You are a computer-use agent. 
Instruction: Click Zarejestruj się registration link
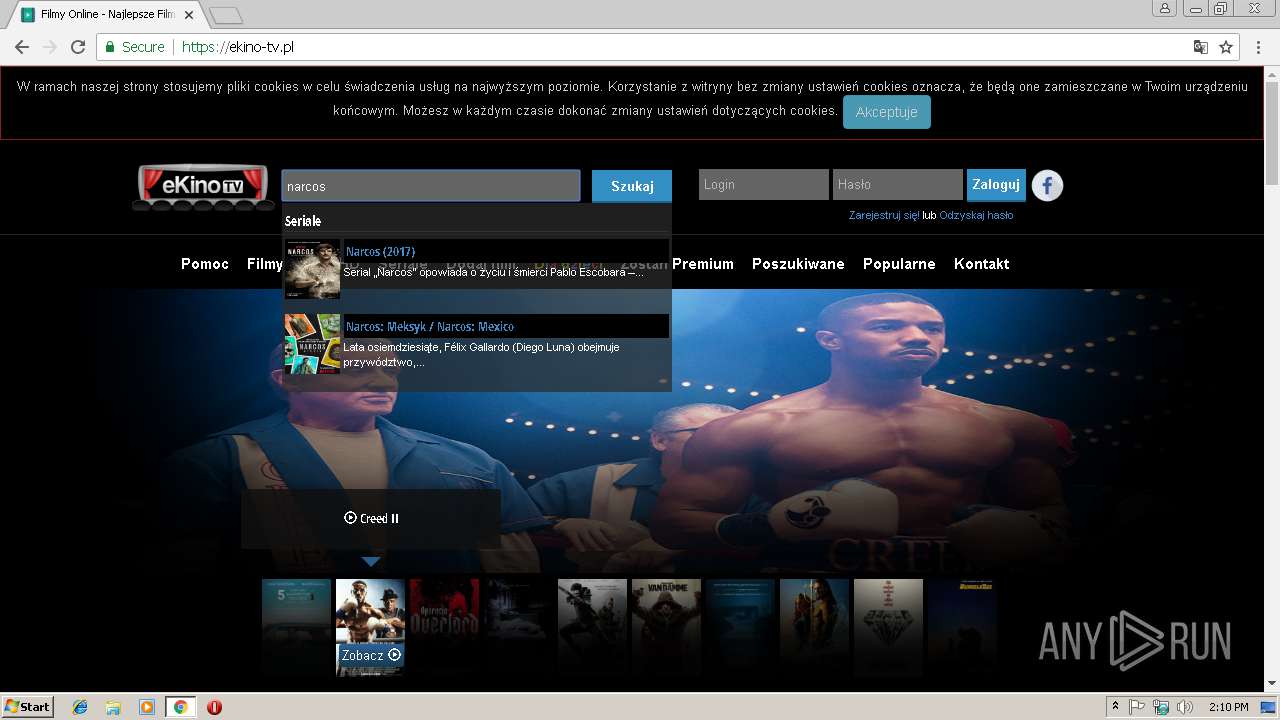tap(884, 215)
